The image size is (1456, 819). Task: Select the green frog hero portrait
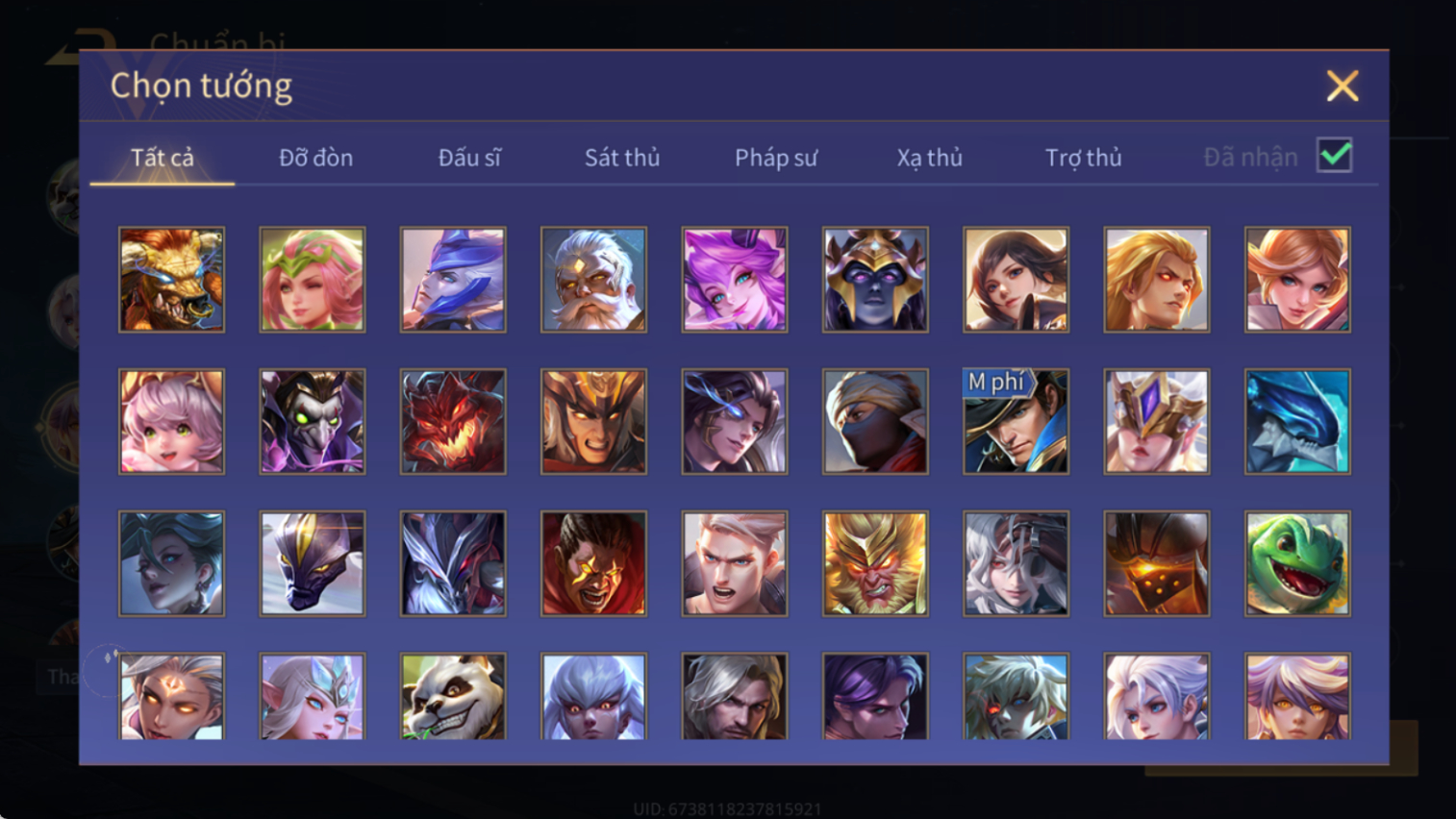(x=1297, y=563)
